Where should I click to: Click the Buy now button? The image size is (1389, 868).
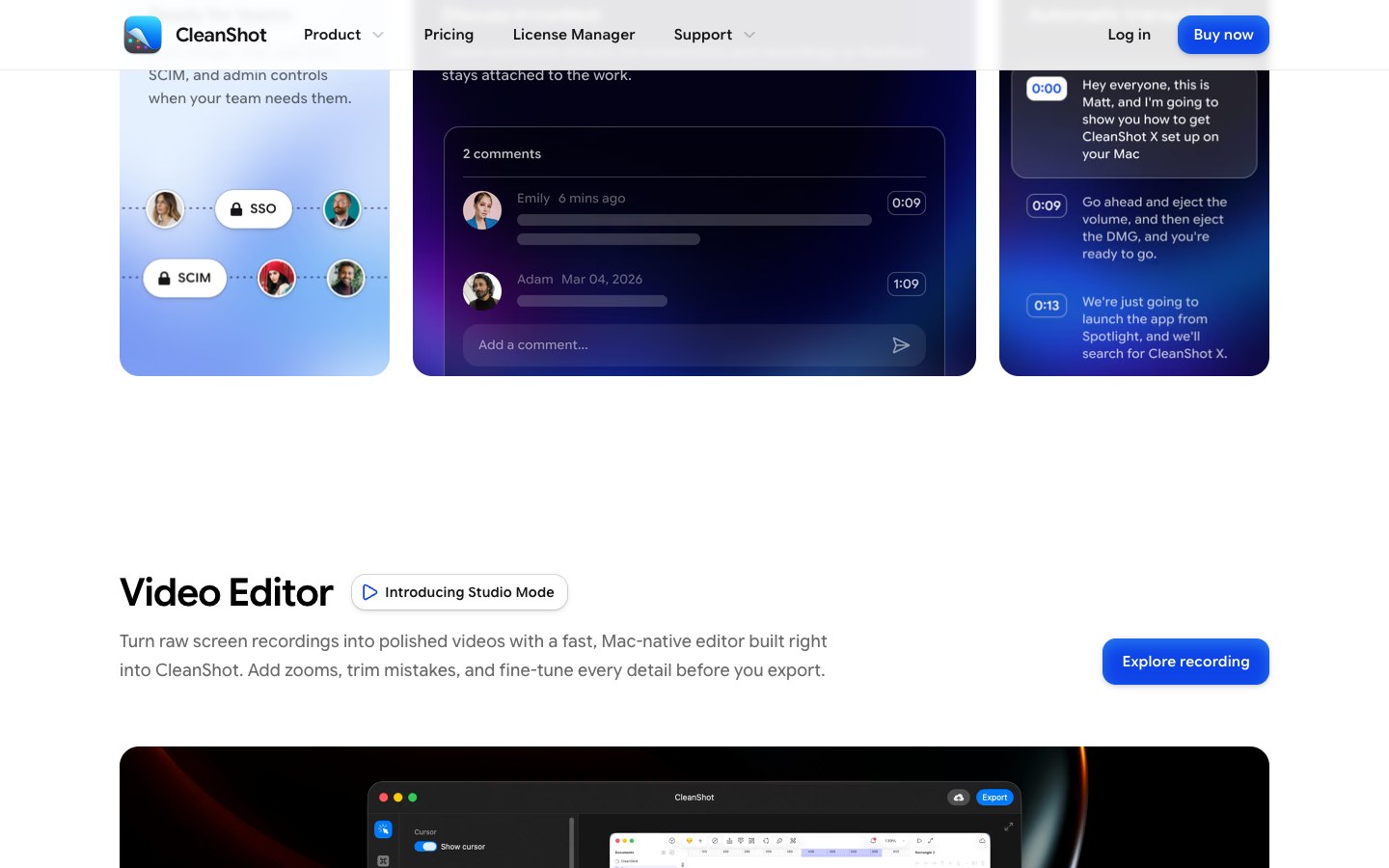pyautogui.click(x=1223, y=35)
